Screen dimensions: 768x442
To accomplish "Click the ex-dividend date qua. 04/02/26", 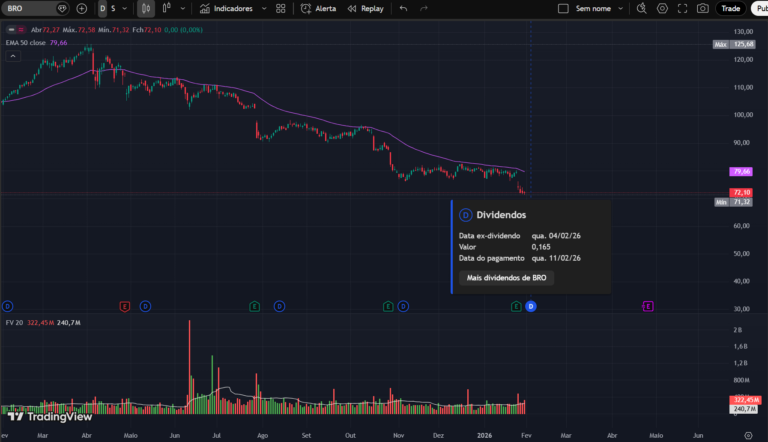I will 556,236.
